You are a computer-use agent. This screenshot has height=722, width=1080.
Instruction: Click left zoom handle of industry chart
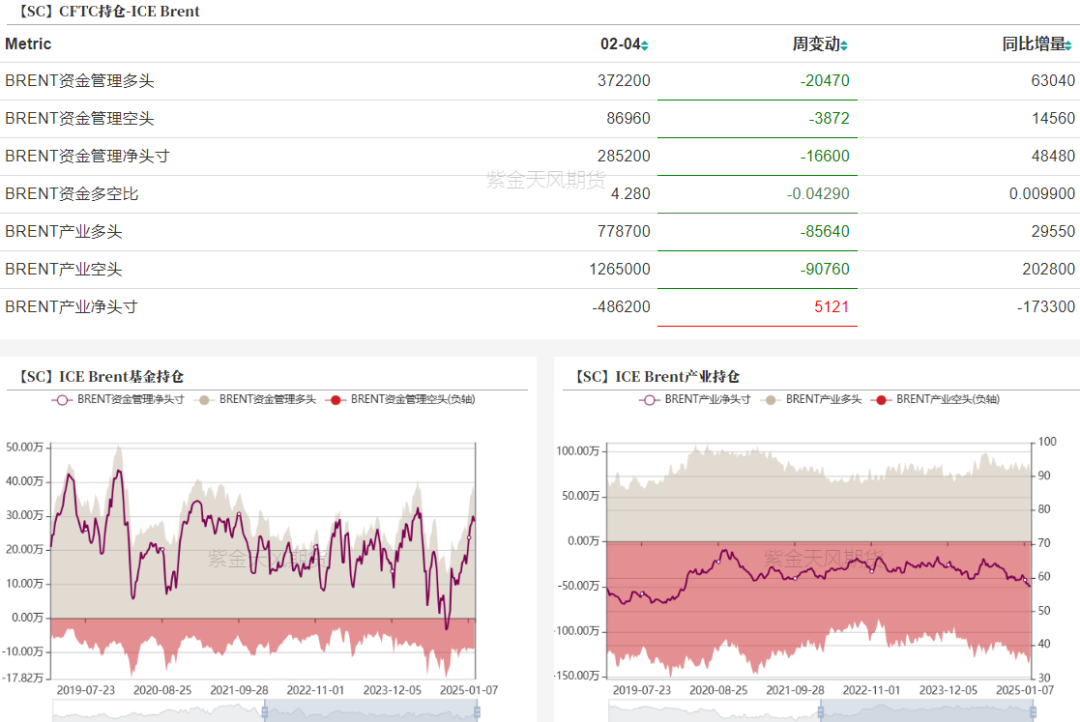click(x=822, y=712)
